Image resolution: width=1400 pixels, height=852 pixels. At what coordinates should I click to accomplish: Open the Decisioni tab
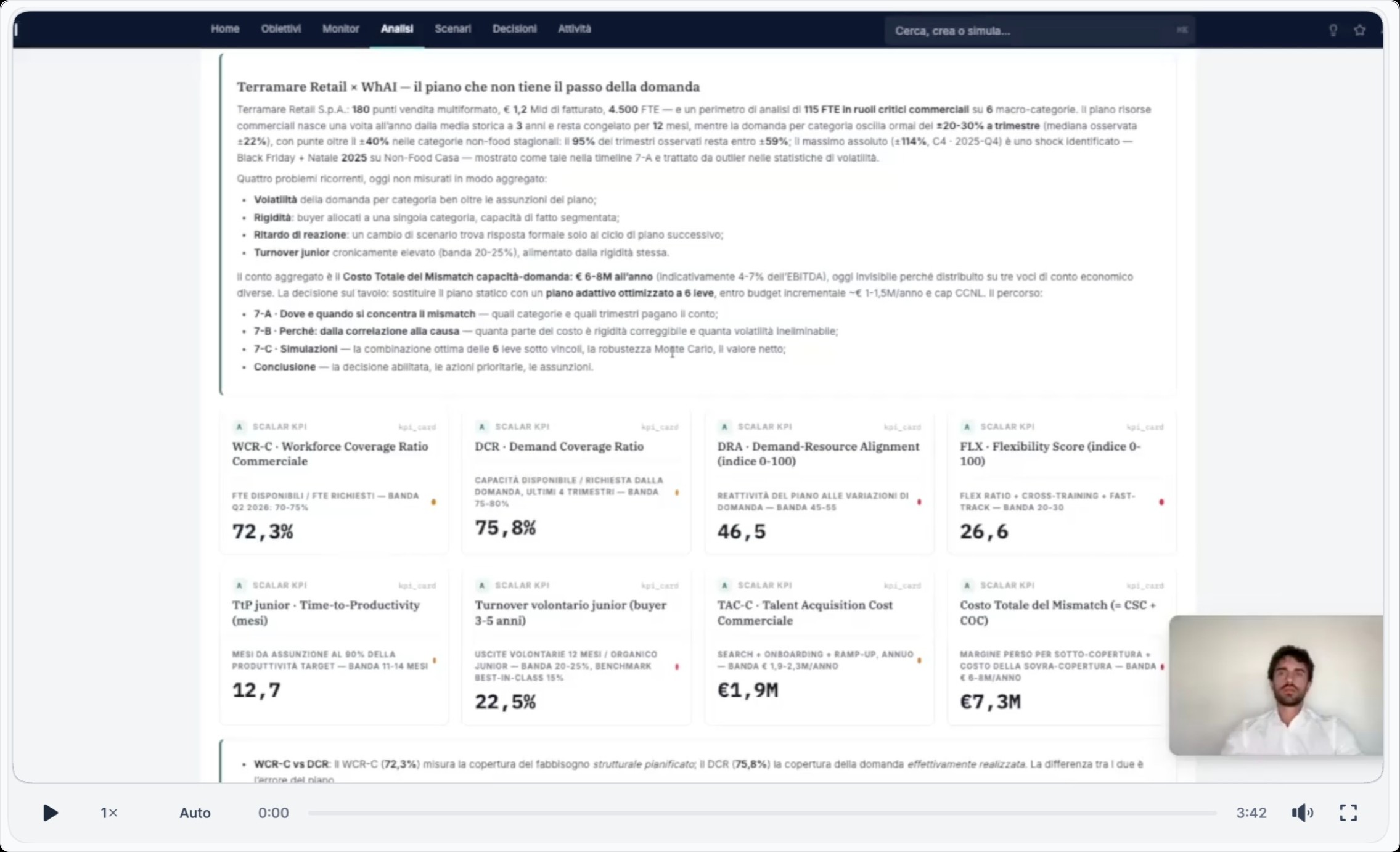tap(514, 29)
